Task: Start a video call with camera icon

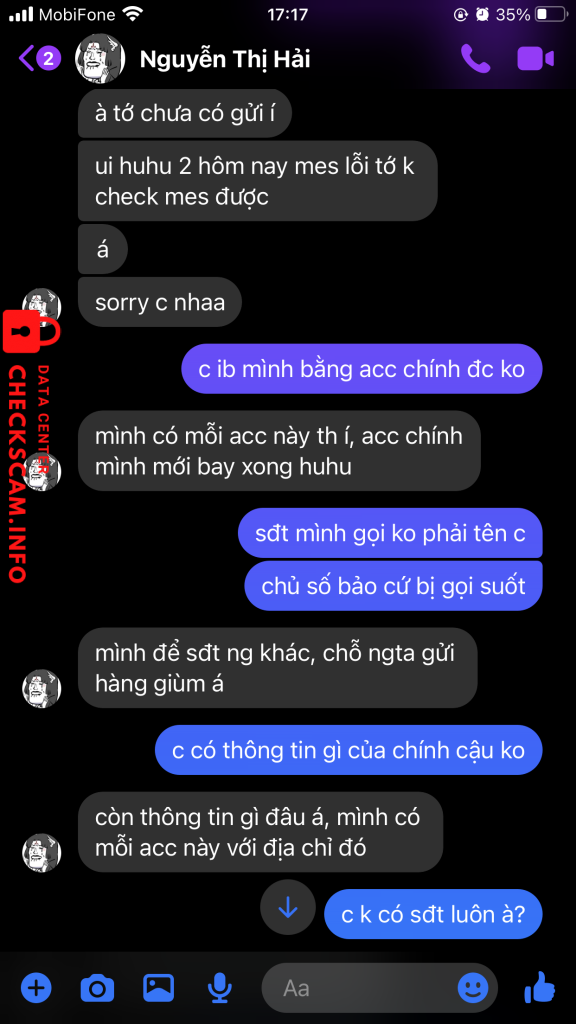Action: 536,59
